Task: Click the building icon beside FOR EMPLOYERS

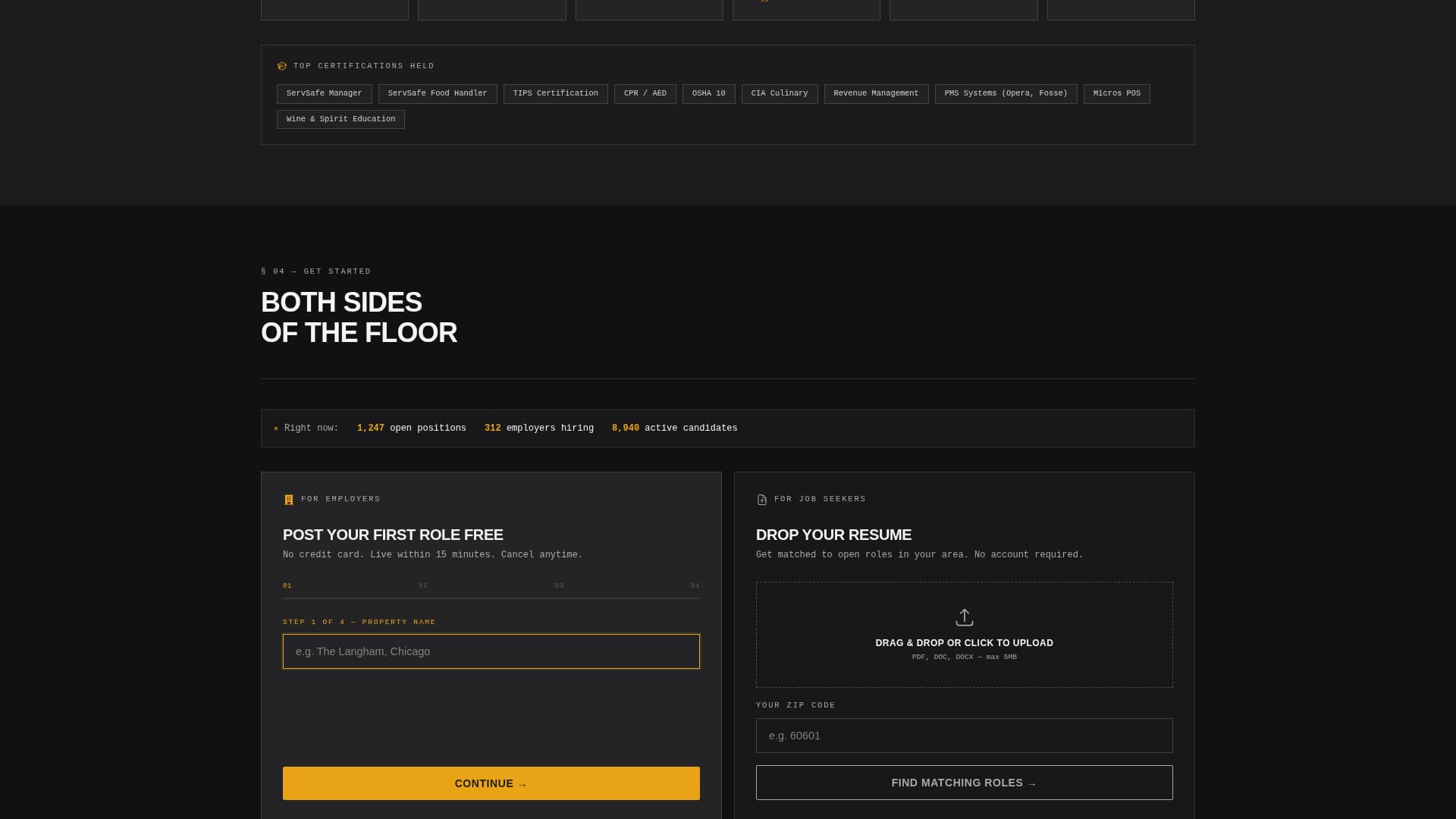Action: [289, 499]
